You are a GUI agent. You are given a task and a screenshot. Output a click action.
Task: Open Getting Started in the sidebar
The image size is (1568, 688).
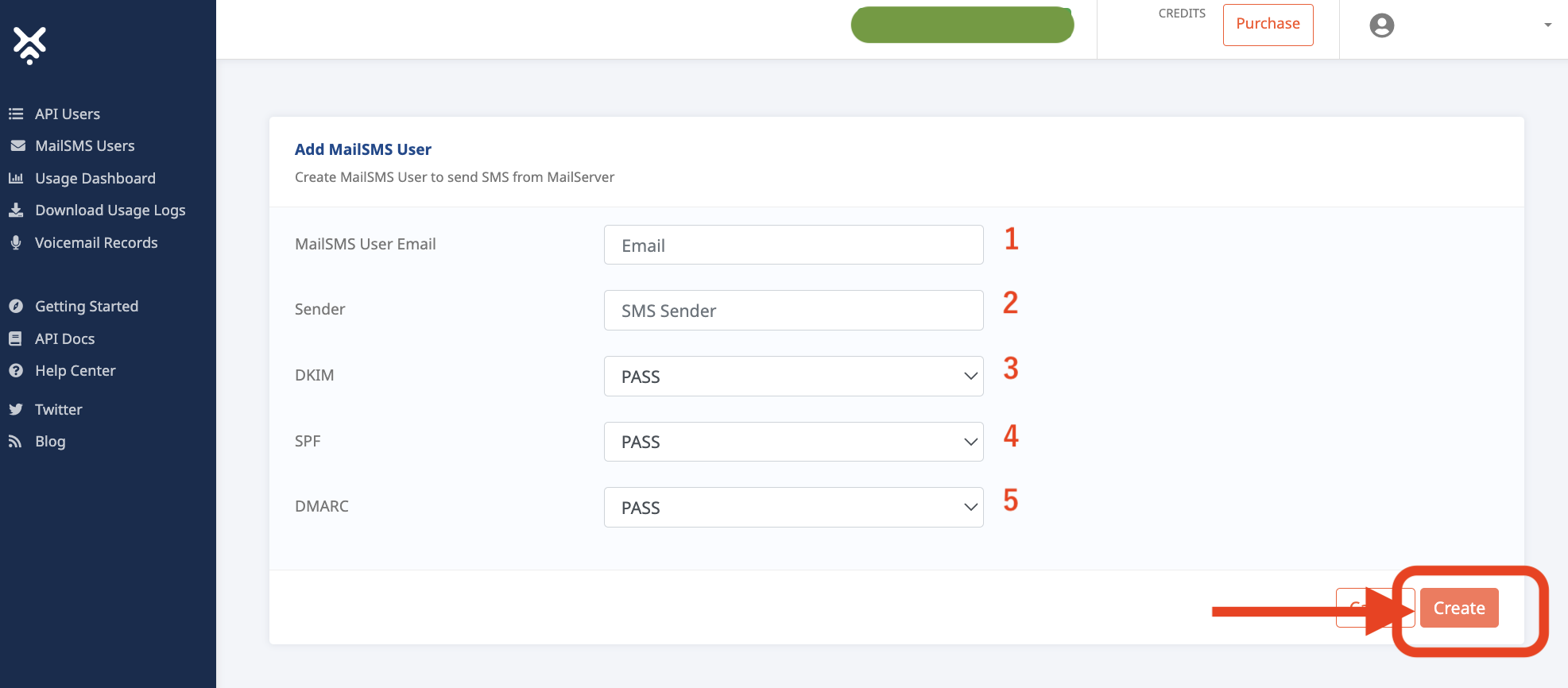86,306
